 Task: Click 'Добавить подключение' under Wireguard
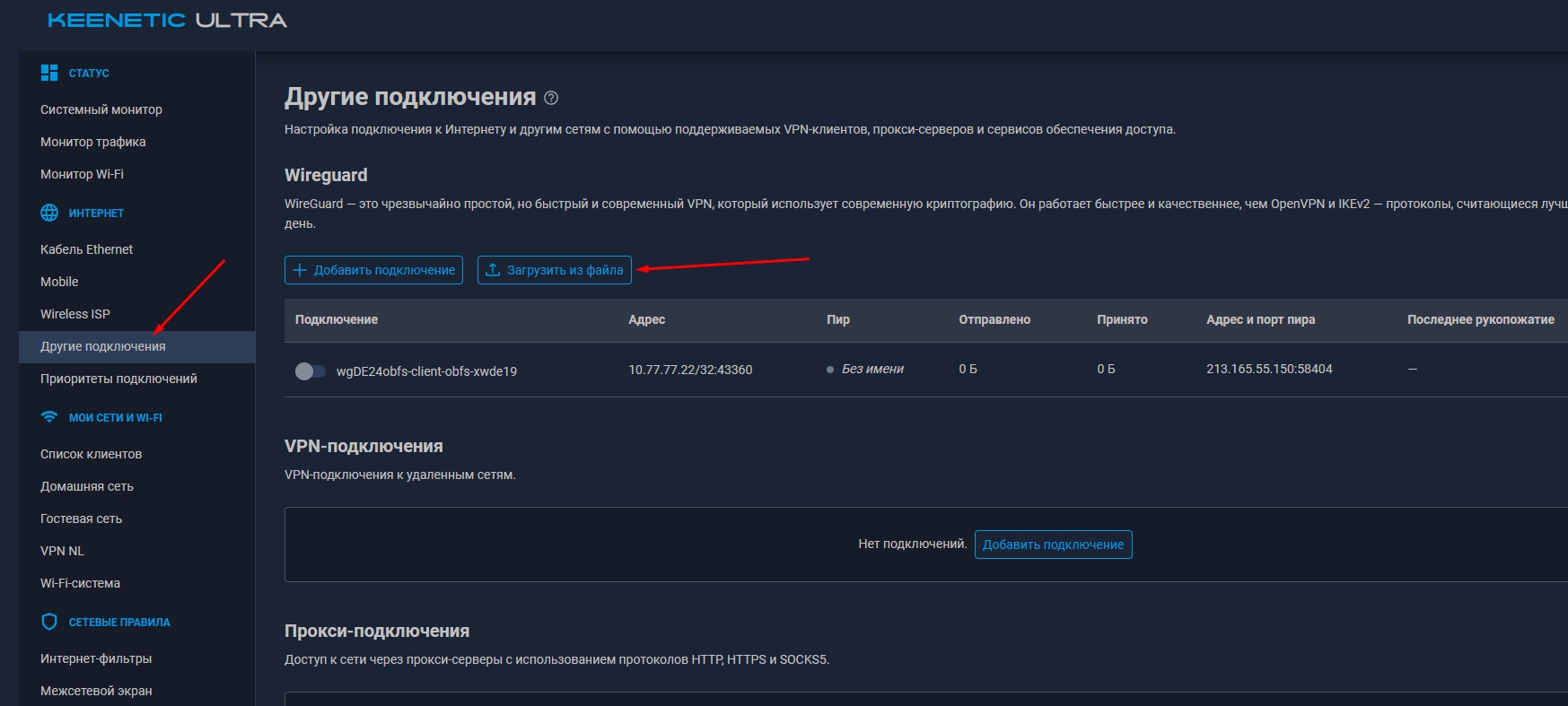click(373, 270)
